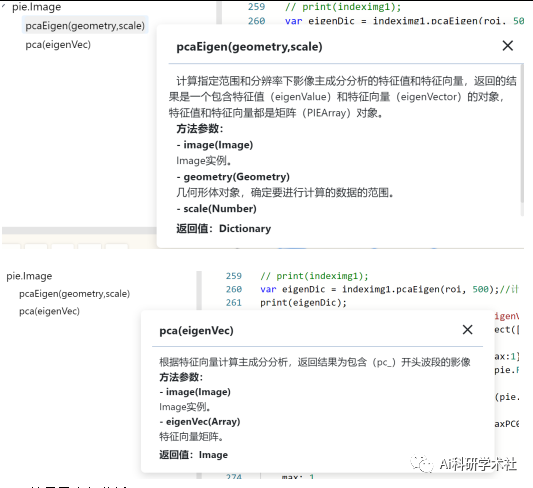Click the pca(eigenVec) popup title
533x488 pixels.
[196, 330]
